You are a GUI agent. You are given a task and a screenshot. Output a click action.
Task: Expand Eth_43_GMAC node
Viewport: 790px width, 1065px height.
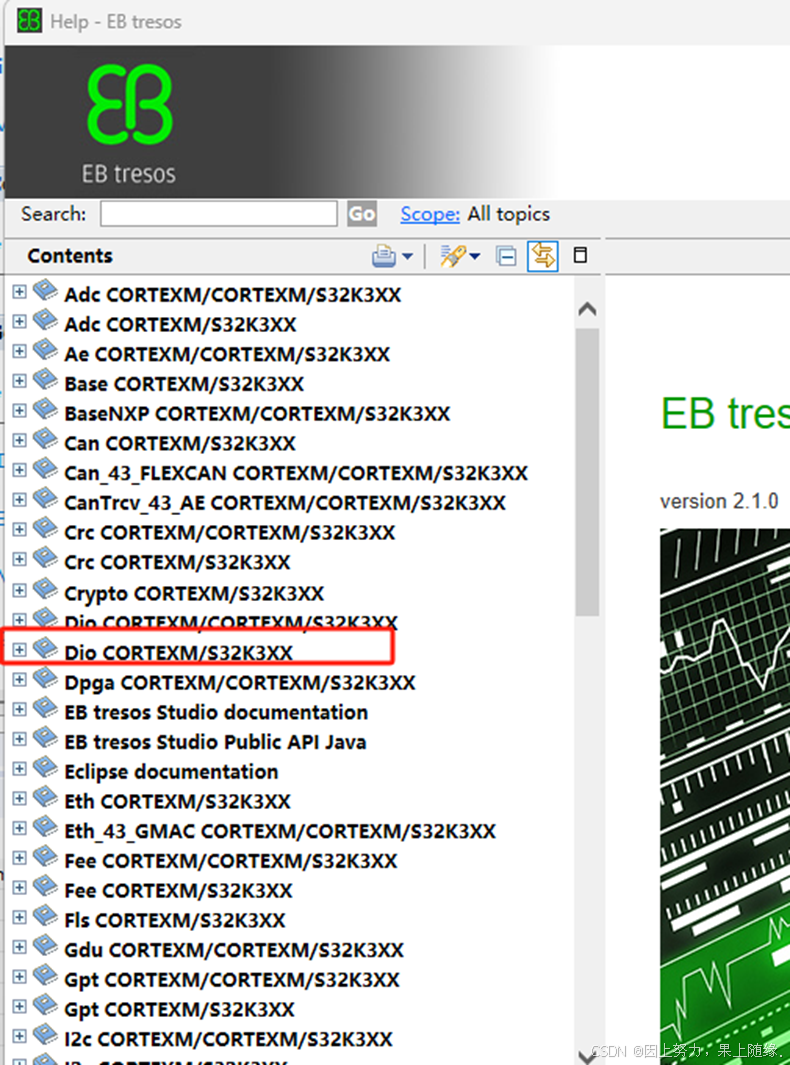point(20,828)
